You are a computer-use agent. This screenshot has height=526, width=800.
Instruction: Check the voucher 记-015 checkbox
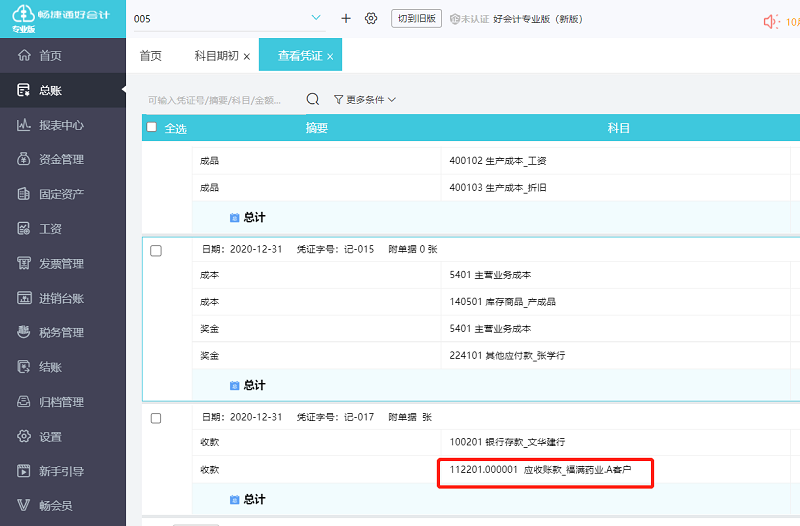click(156, 251)
